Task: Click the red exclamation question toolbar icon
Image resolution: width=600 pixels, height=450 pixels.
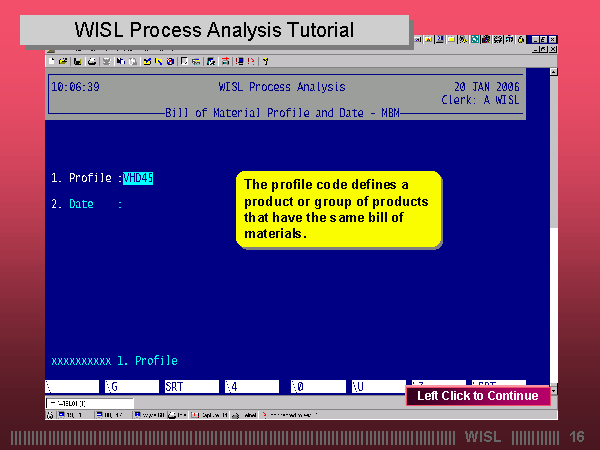Action: click(x=251, y=61)
